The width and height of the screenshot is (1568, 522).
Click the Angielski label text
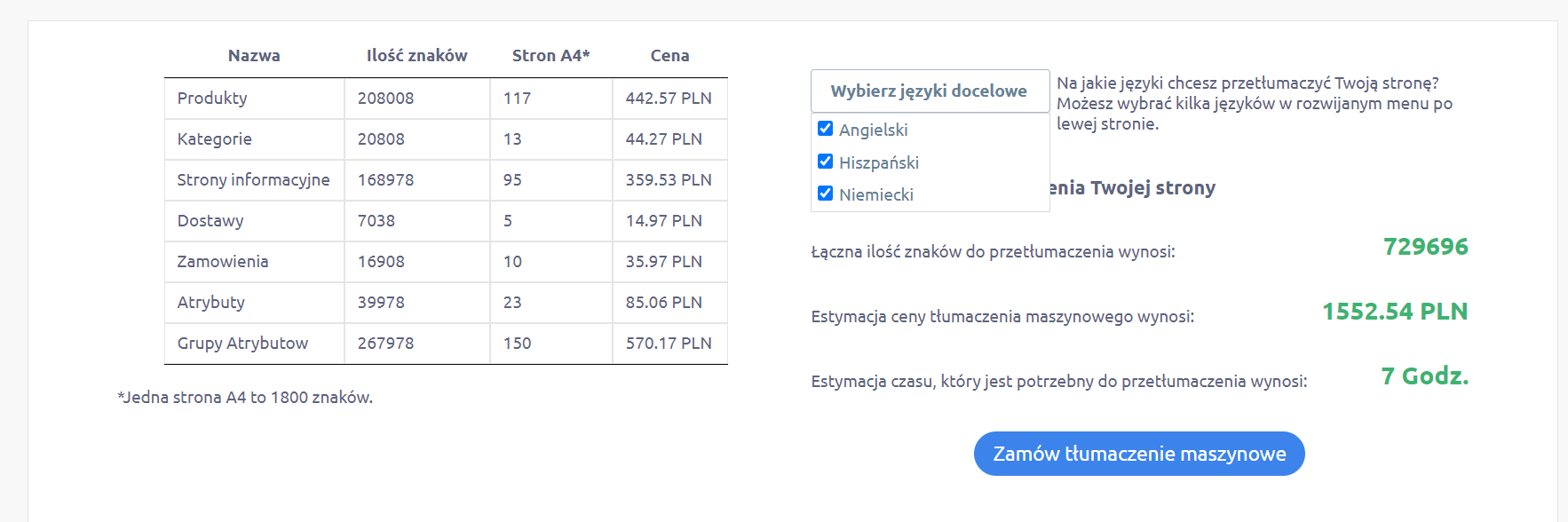(x=874, y=130)
